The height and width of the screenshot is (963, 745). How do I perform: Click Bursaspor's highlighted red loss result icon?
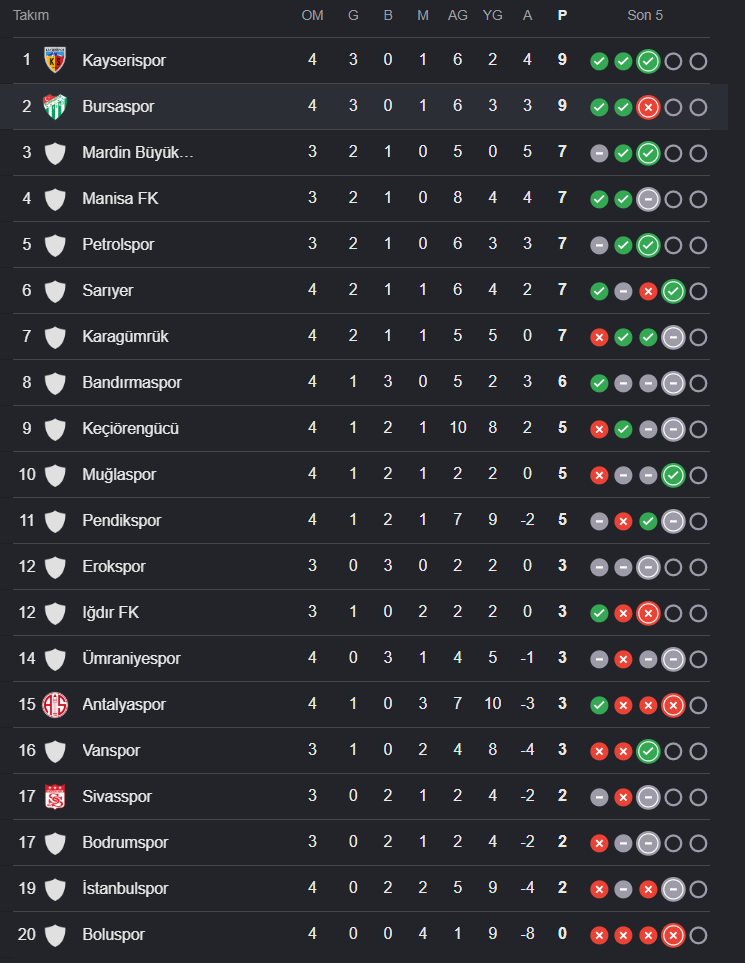coord(648,107)
